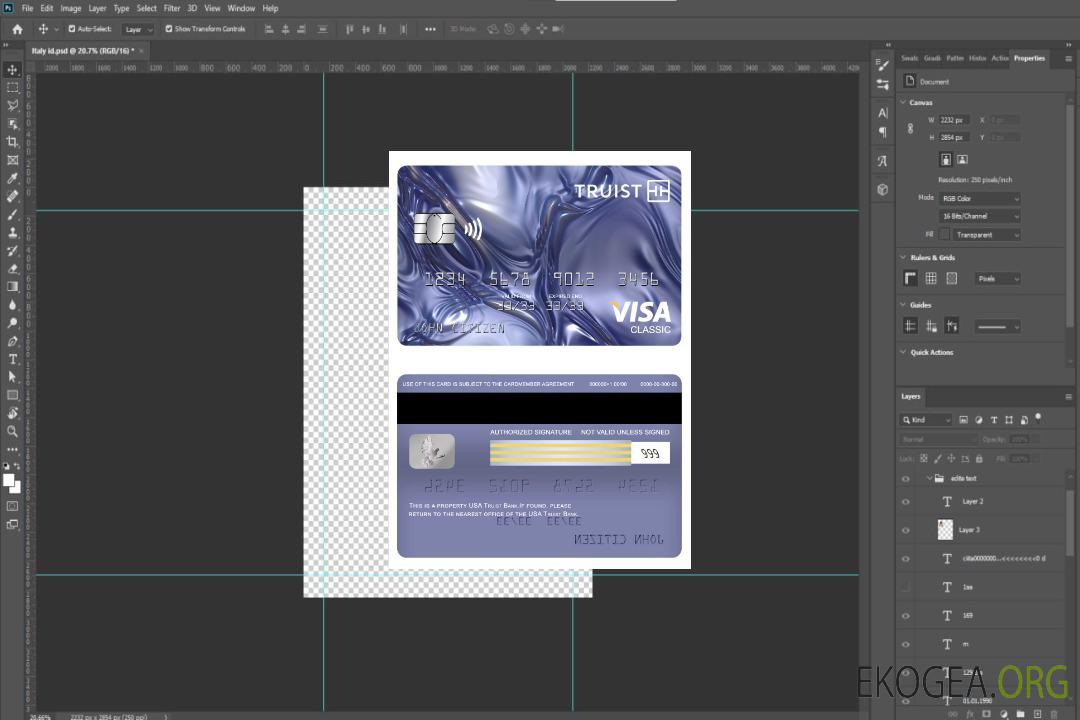Image resolution: width=1080 pixels, height=720 pixels.
Task: Toggle Show Transform Controls checkbox
Action: [x=169, y=29]
